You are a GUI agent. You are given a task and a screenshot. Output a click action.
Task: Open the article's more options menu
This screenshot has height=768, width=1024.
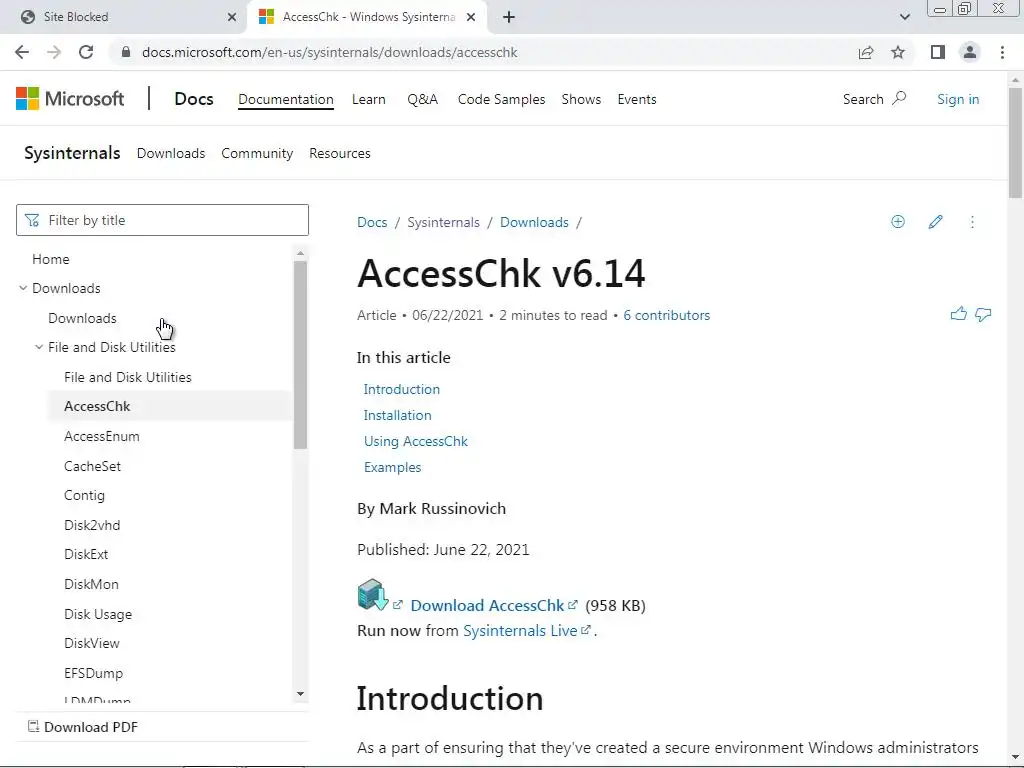click(x=972, y=222)
